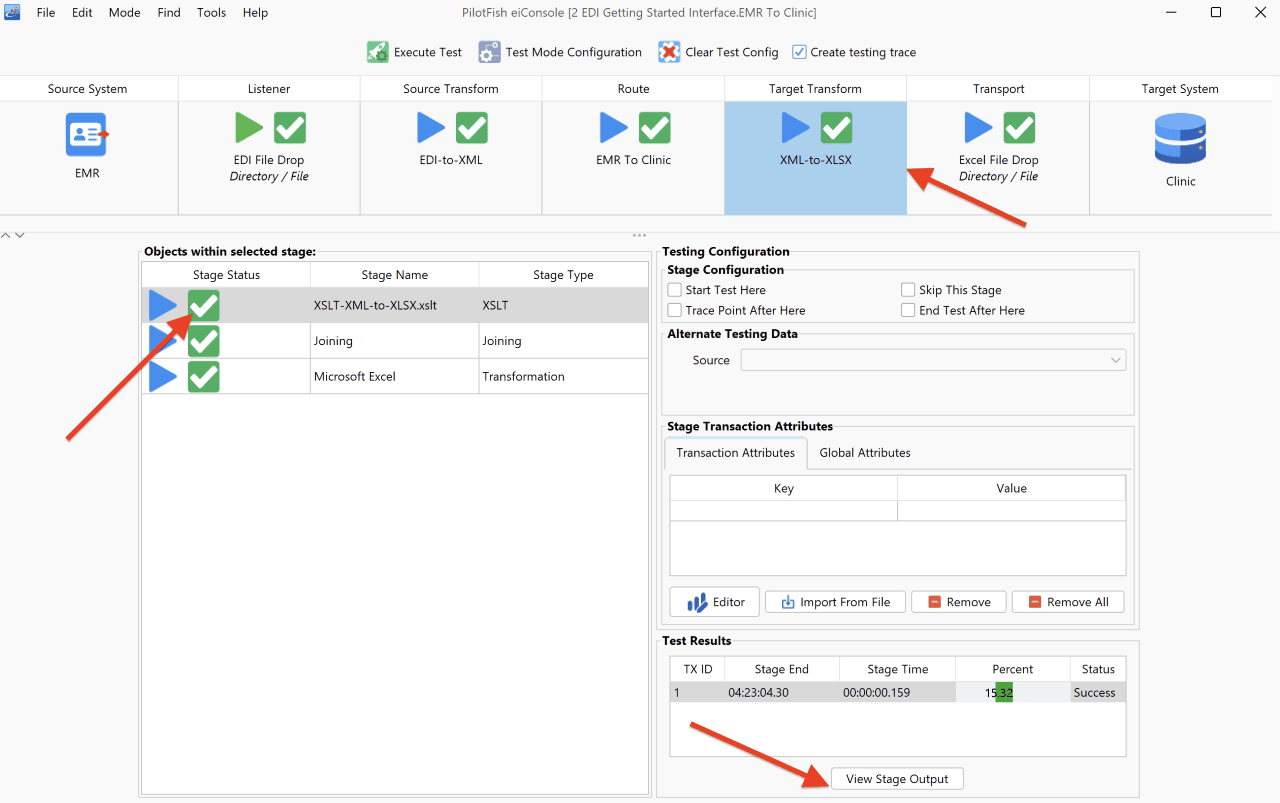Open the File menu
Viewport: 1280px width, 803px height.
[x=46, y=13]
